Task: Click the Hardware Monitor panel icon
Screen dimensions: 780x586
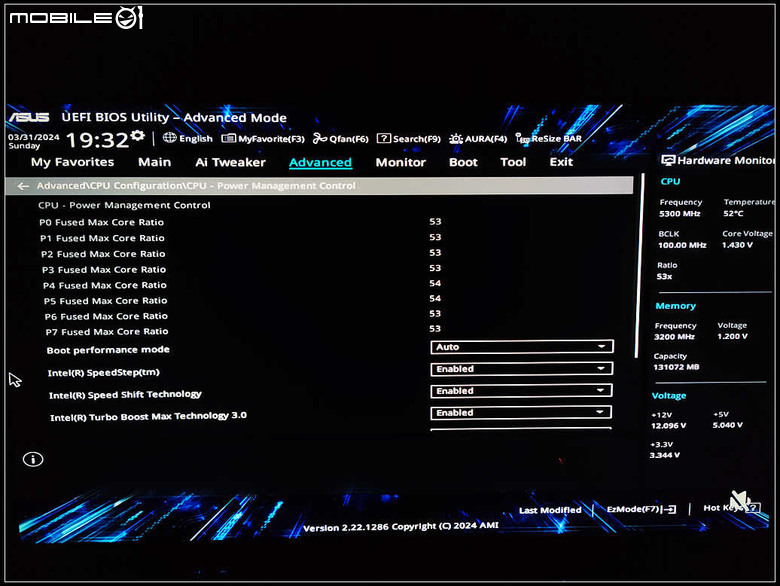Action: point(668,160)
